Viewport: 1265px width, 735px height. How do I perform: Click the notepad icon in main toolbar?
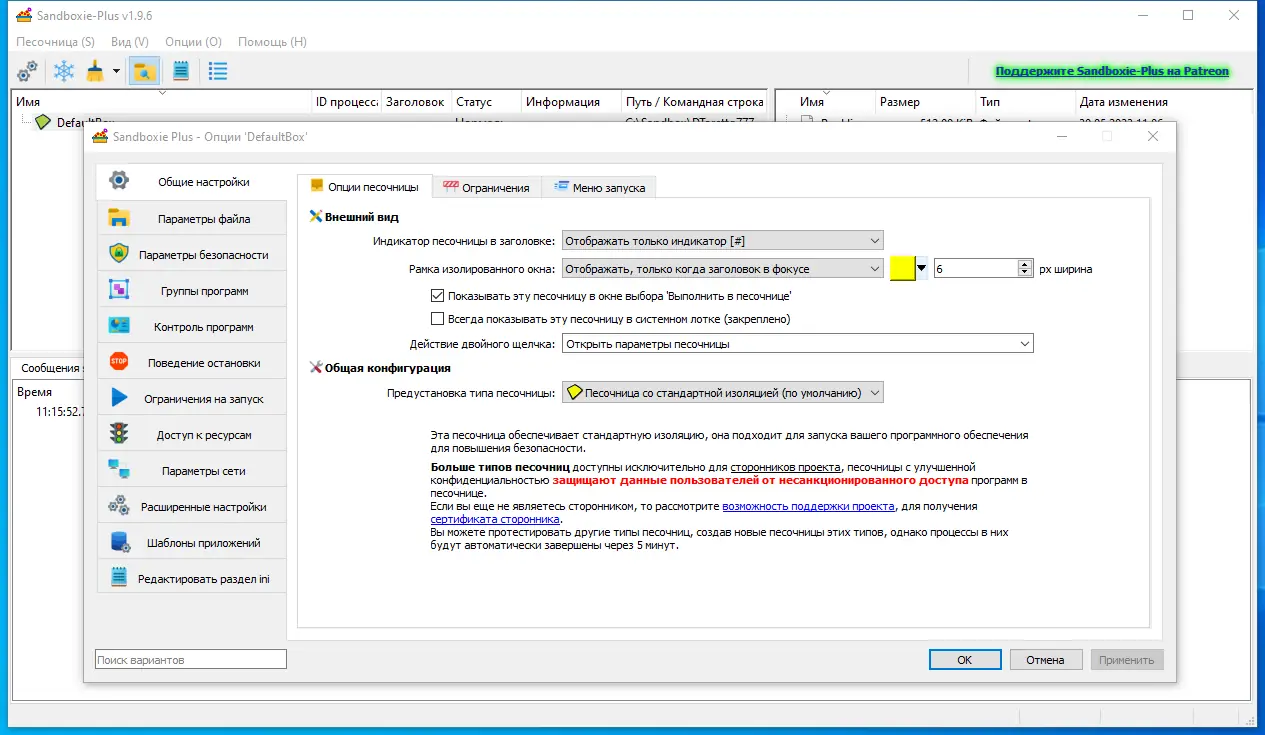tap(181, 71)
